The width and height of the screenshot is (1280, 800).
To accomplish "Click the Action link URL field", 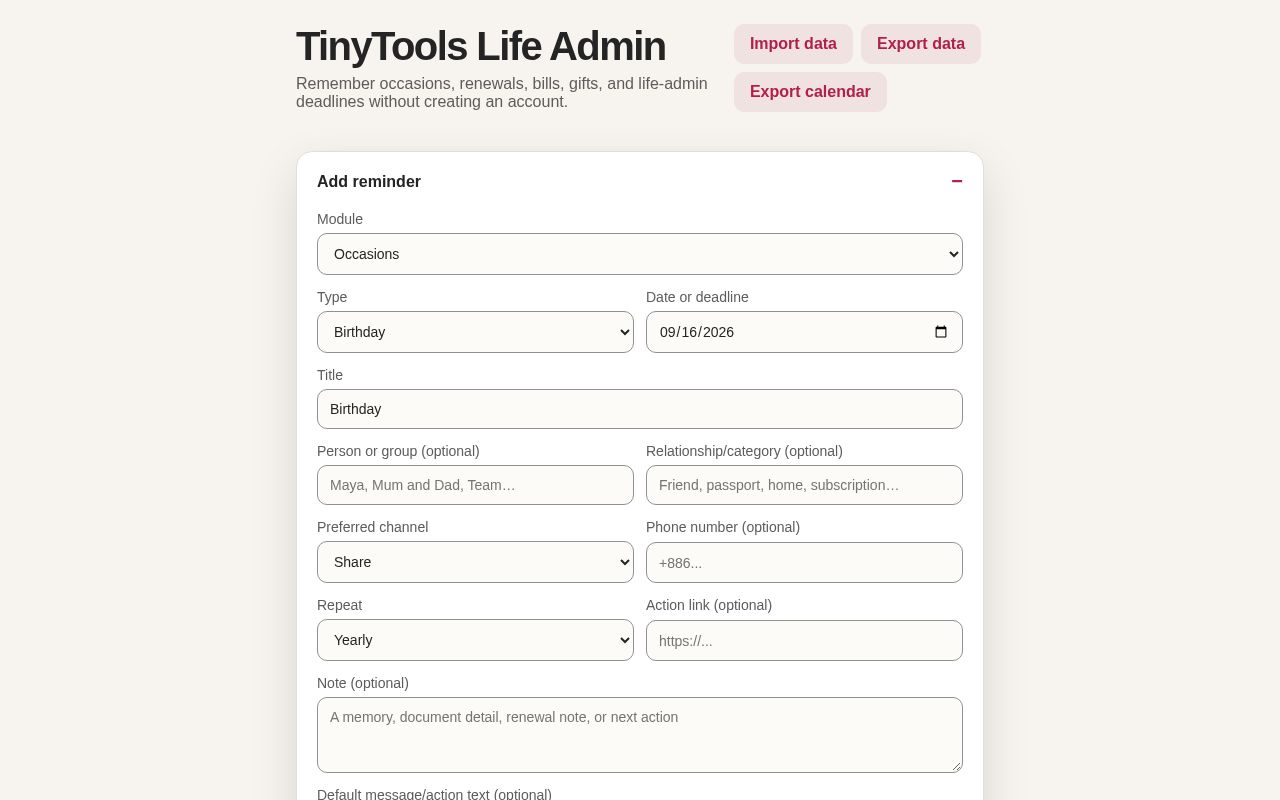I will [x=804, y=641].
